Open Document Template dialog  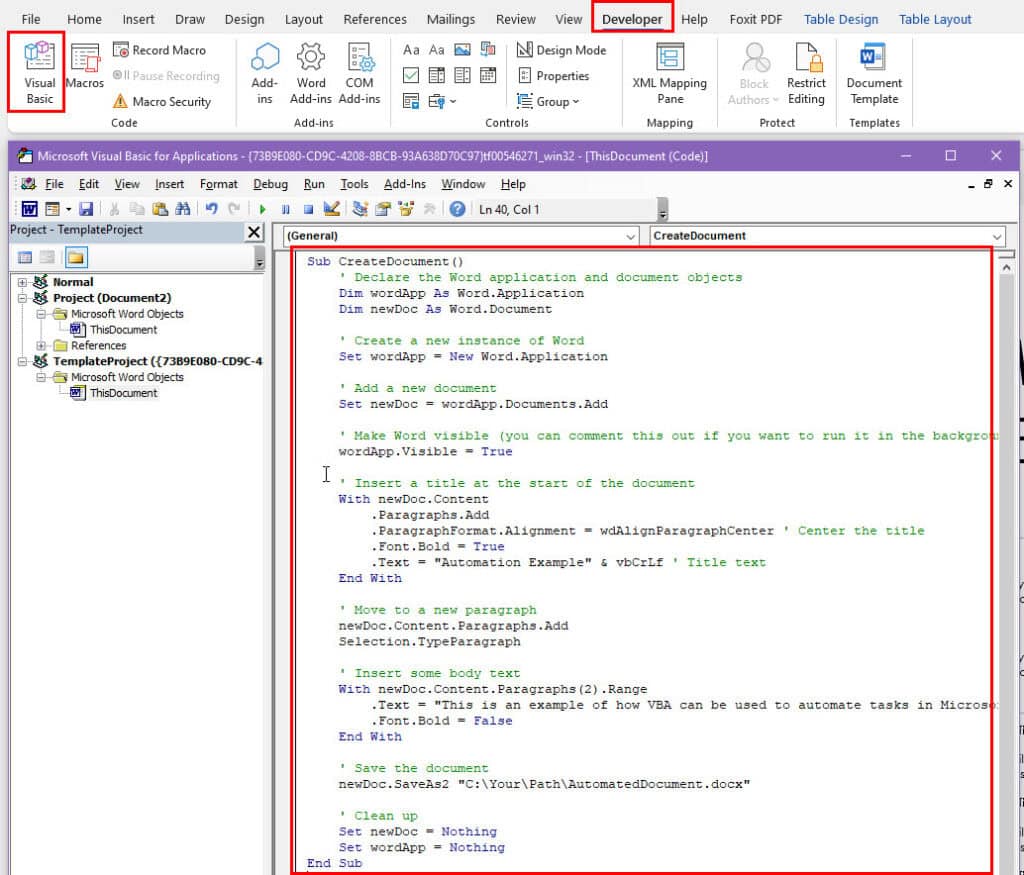click(x=874, y=73)
